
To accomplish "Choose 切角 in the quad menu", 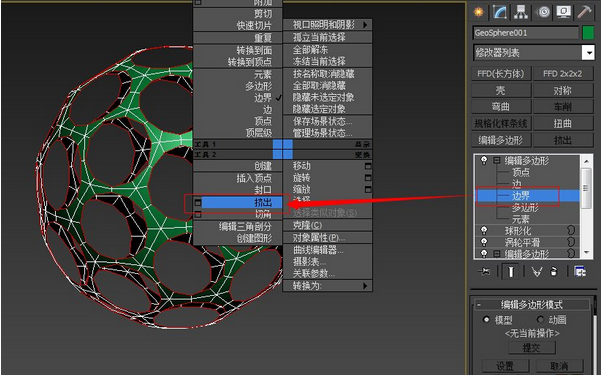I will (x=263, y=214).
